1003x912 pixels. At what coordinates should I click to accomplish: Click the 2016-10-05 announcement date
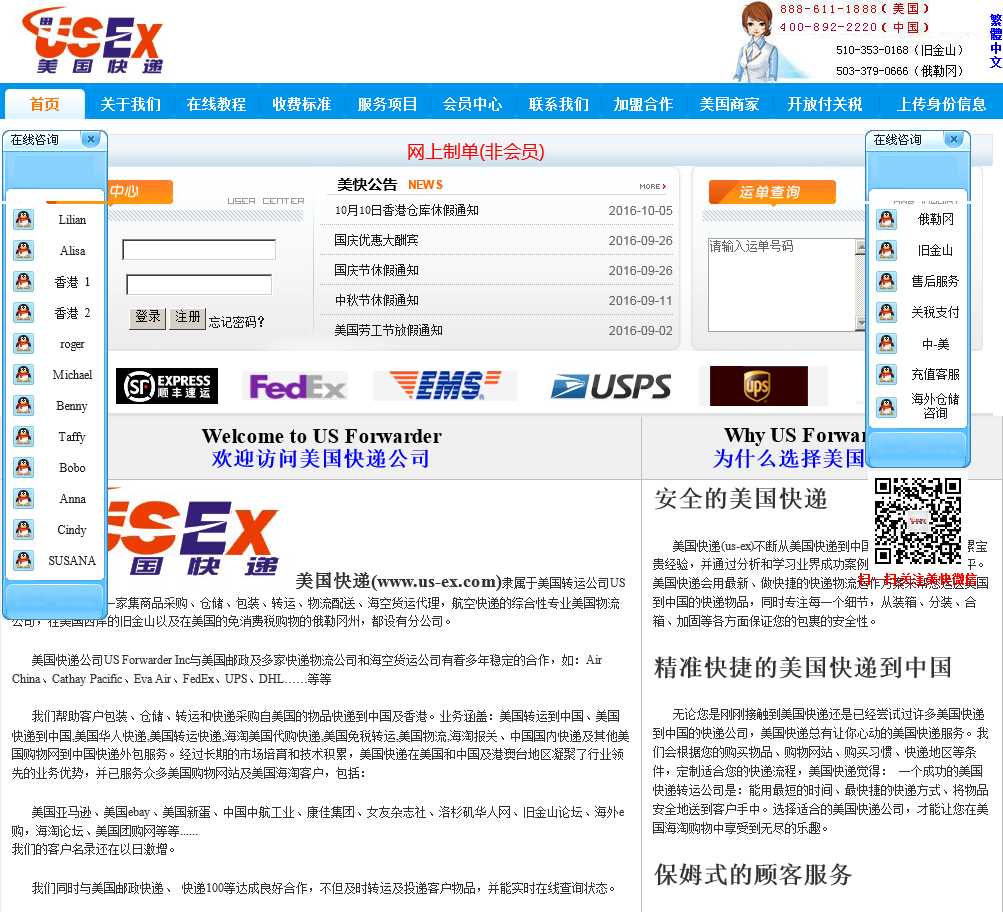pyautogui.click(x=640, y=210)
